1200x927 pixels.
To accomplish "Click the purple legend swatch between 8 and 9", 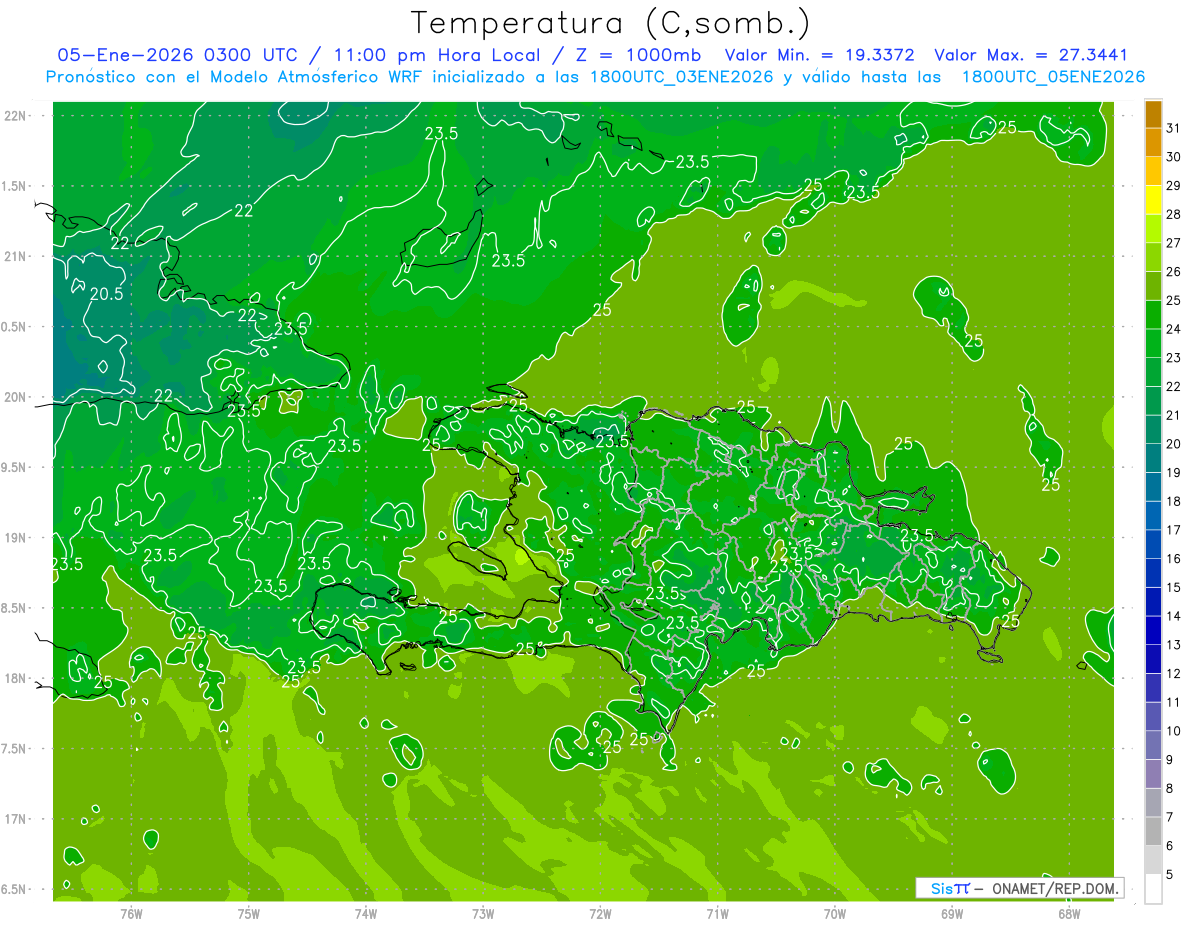I will (x=1153, y=774).
